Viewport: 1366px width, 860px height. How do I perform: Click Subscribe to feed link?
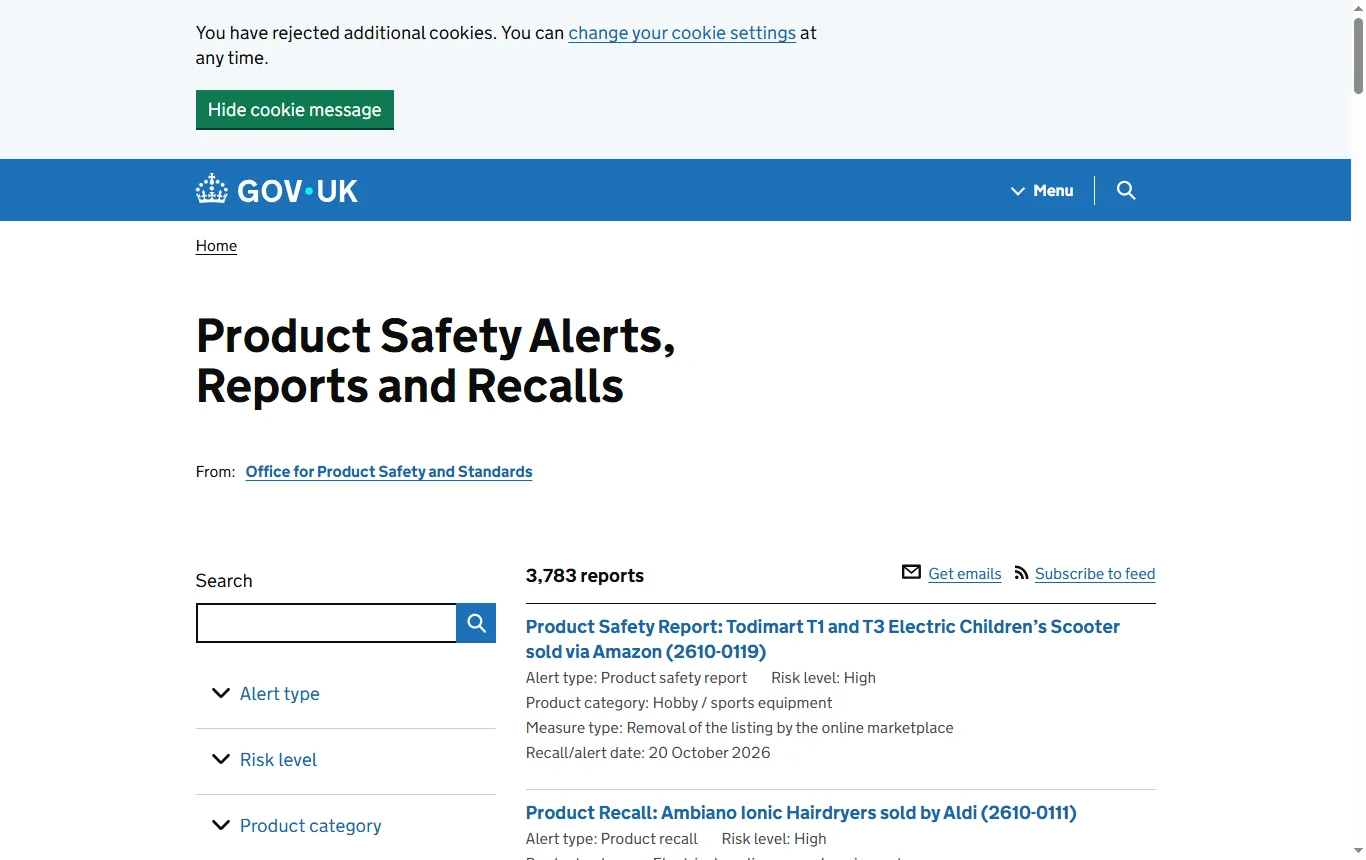1095,574
